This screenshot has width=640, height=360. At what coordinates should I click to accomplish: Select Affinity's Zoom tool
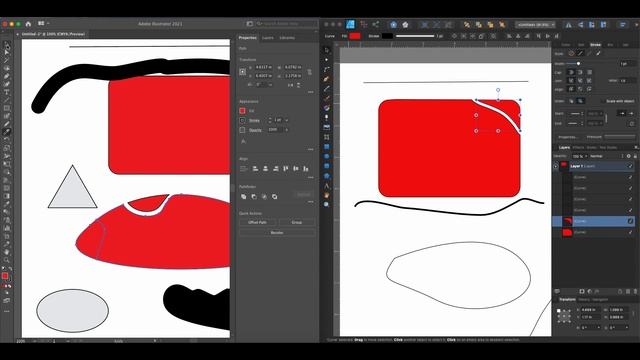click(327, 205)
